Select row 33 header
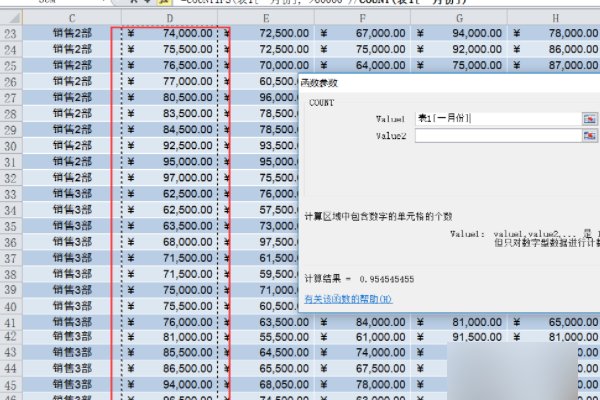 click(x=11, y=194)
